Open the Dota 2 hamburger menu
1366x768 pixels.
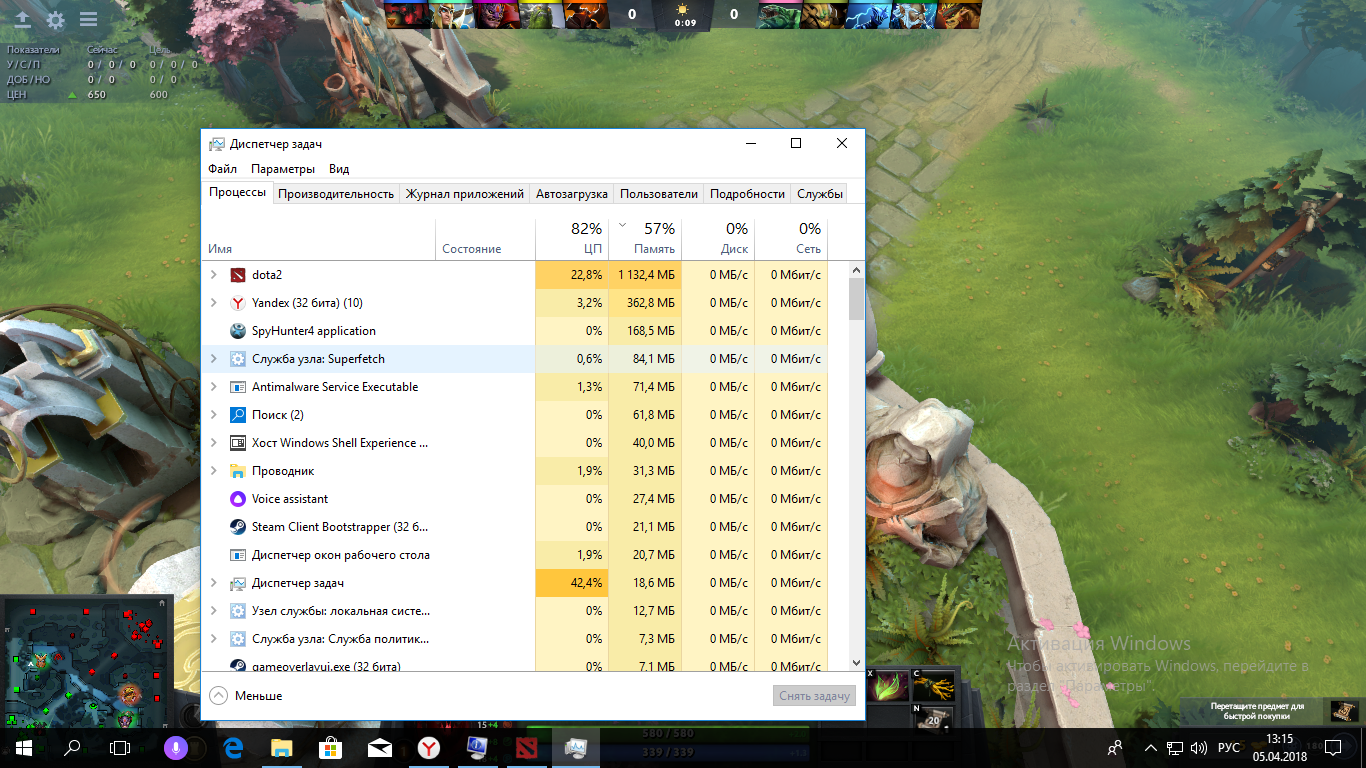88,20
